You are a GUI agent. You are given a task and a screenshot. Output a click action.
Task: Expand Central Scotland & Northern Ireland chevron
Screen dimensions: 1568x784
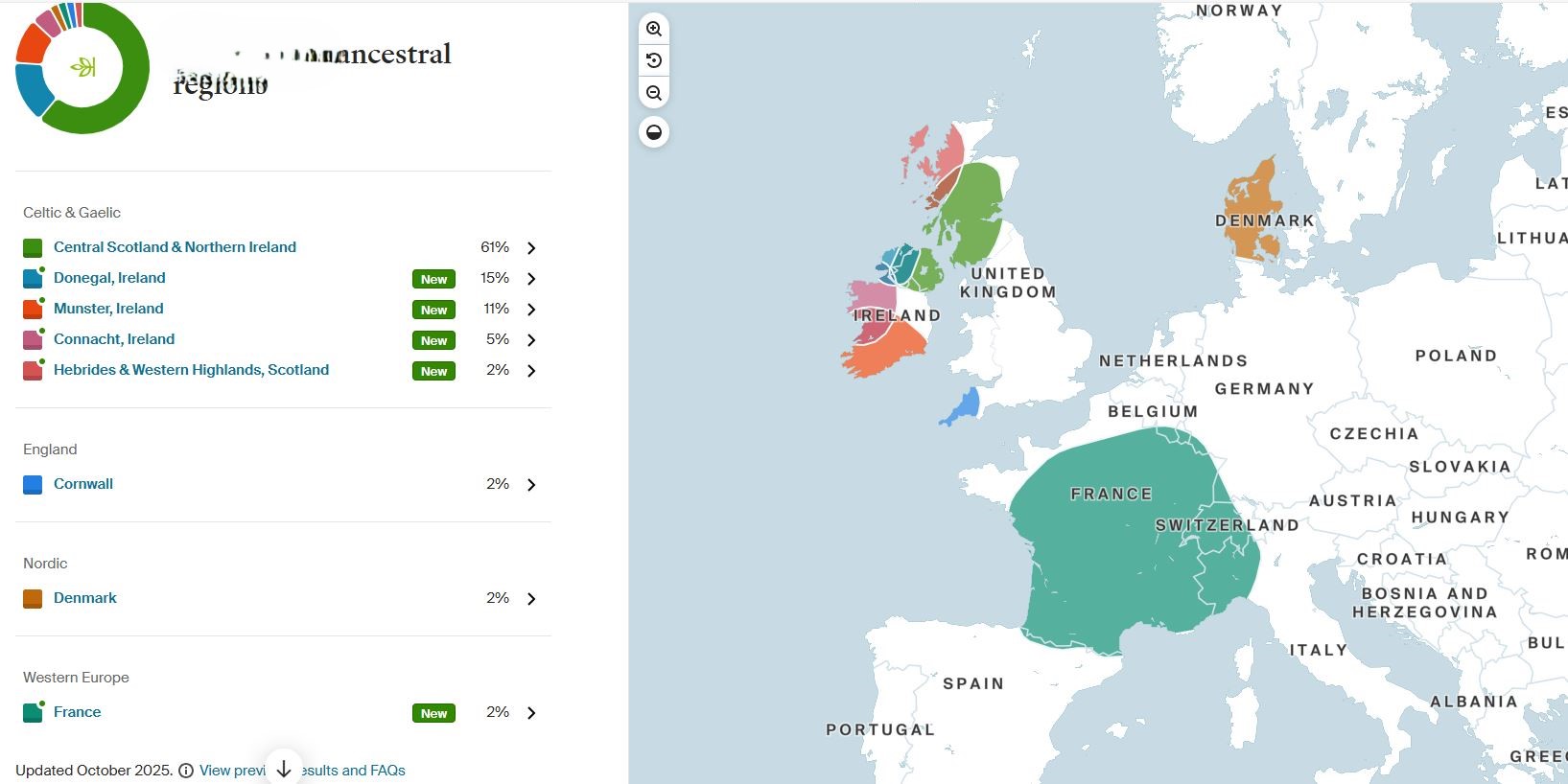coord(531,248)
